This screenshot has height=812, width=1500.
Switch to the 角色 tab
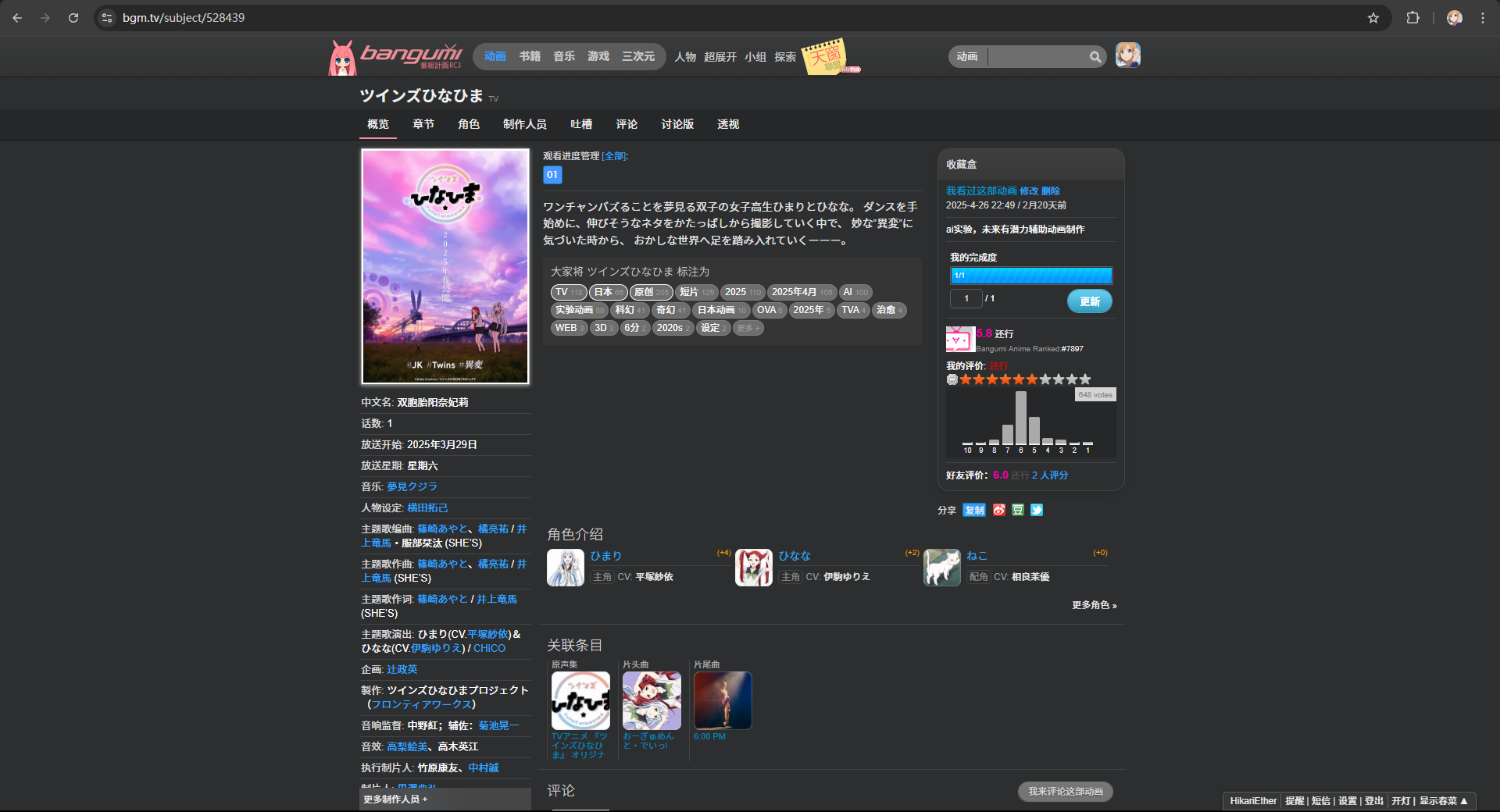[x=469, y=124]
